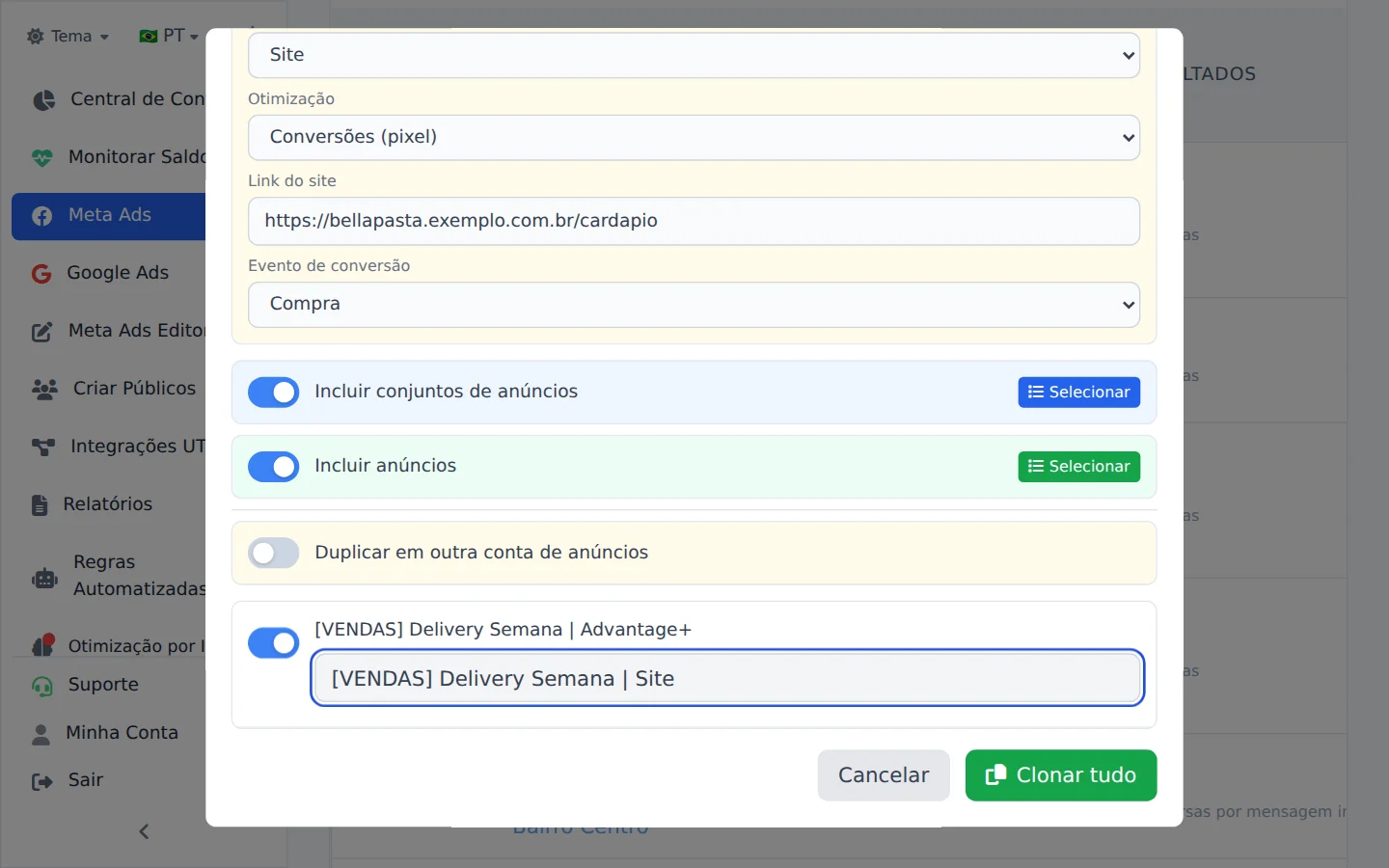The width and height of the screenshot is (1389, 868).
Task: Click Suporte label in the sidebar
Action: (x=103, y=685)
